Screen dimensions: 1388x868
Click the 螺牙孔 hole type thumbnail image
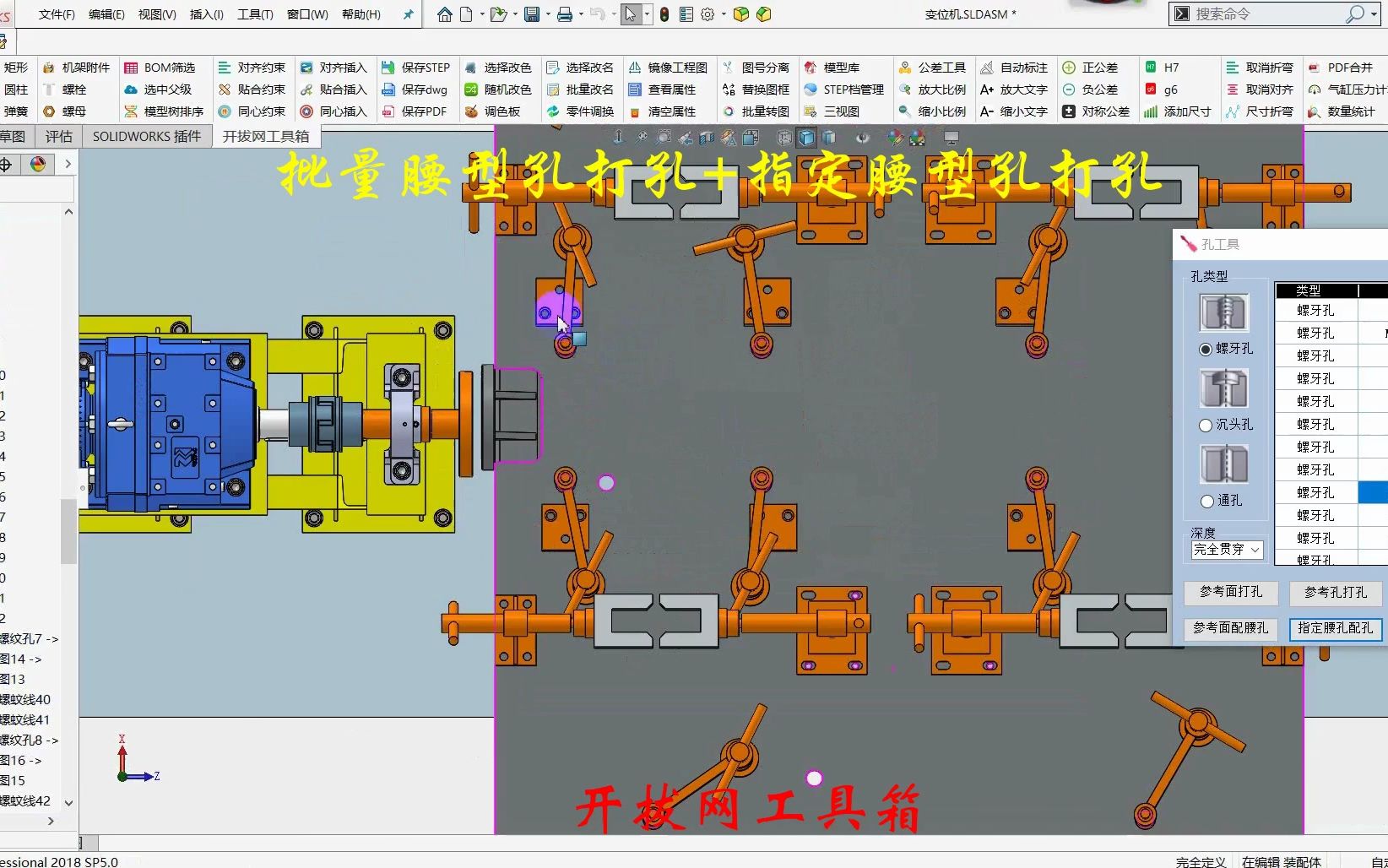(x=1223, y=313)
